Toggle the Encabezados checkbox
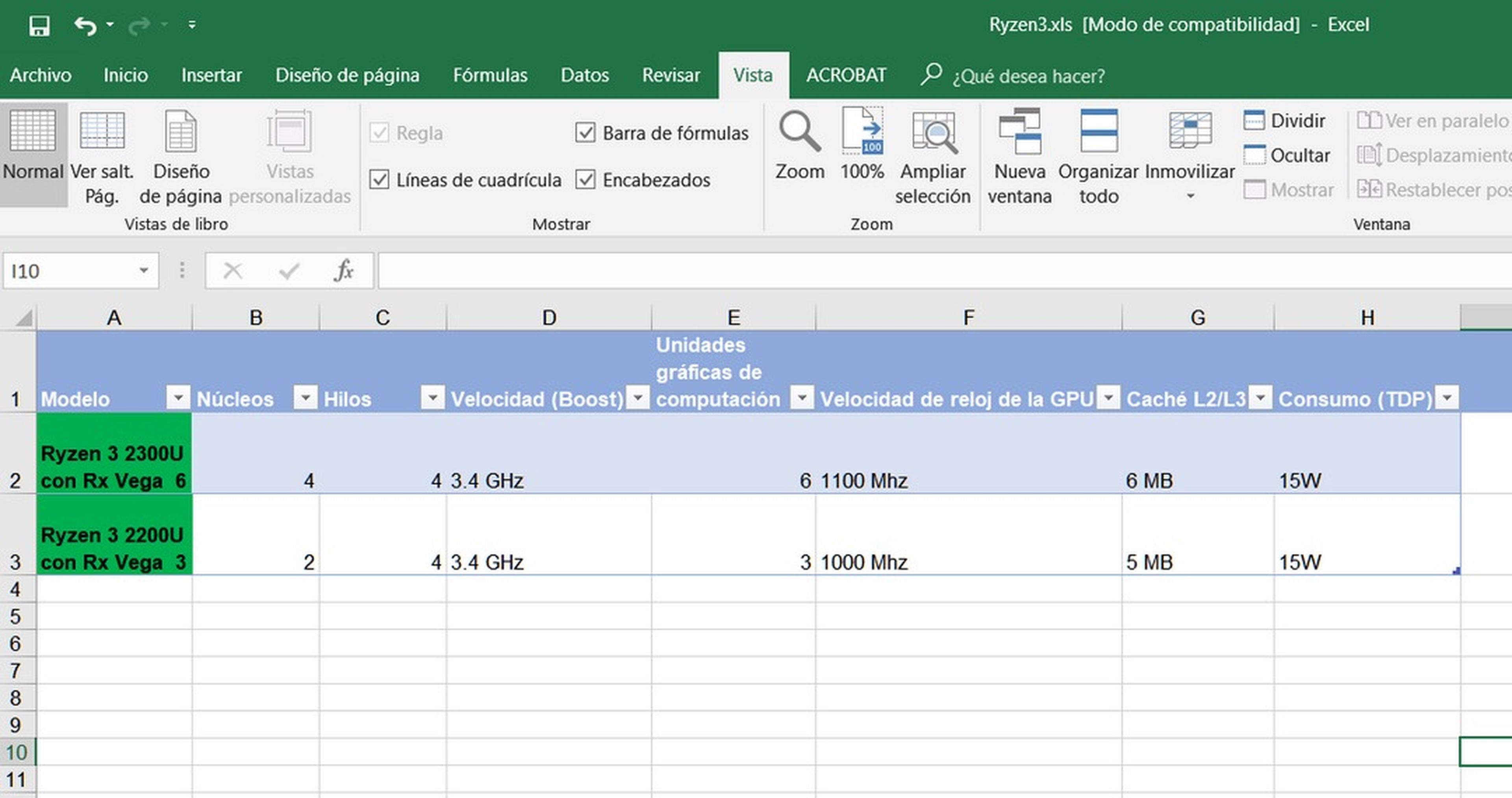This screenshot has width=1512, height=798. click(x=585, y=180)
